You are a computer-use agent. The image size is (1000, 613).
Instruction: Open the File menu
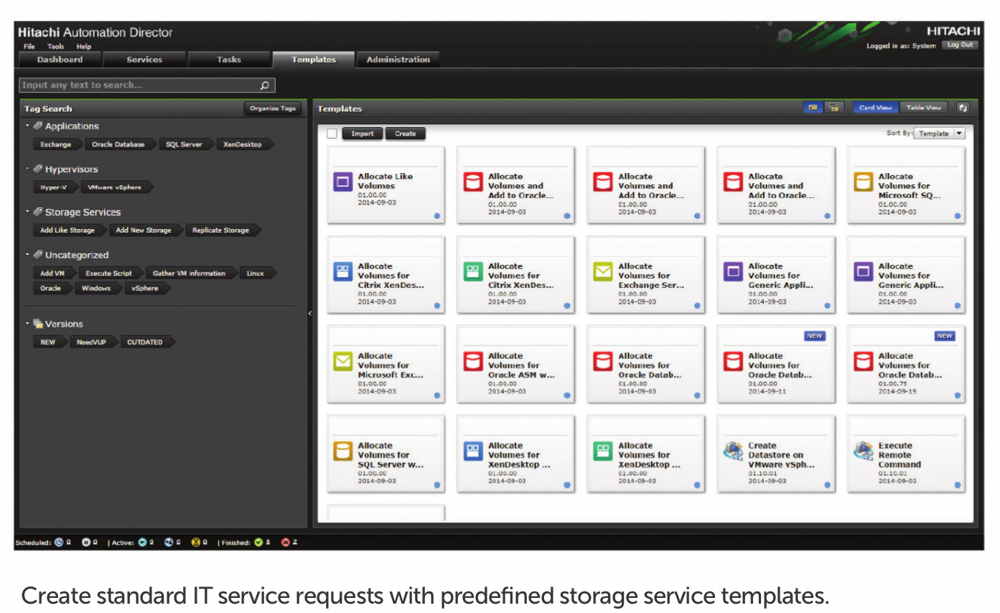coord(29,47)
